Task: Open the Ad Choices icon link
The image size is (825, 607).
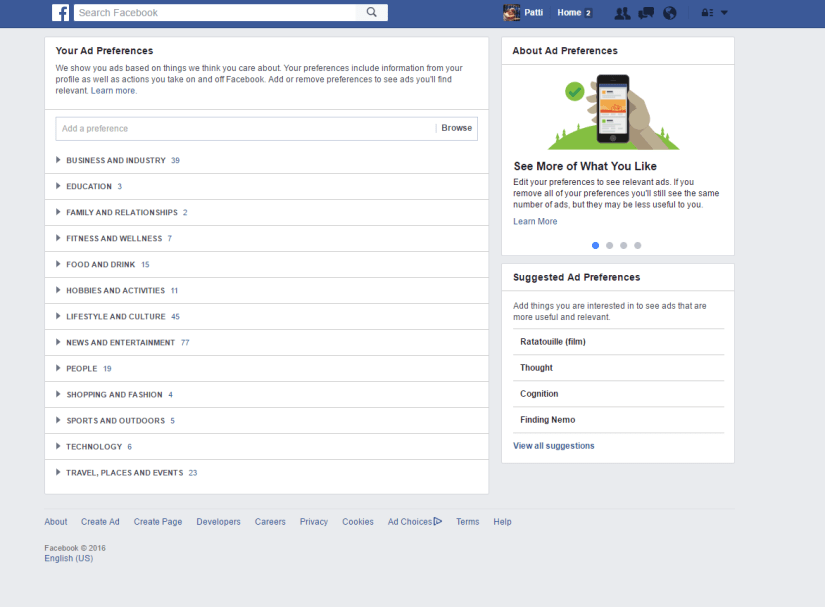Action: tap(437, 521)
